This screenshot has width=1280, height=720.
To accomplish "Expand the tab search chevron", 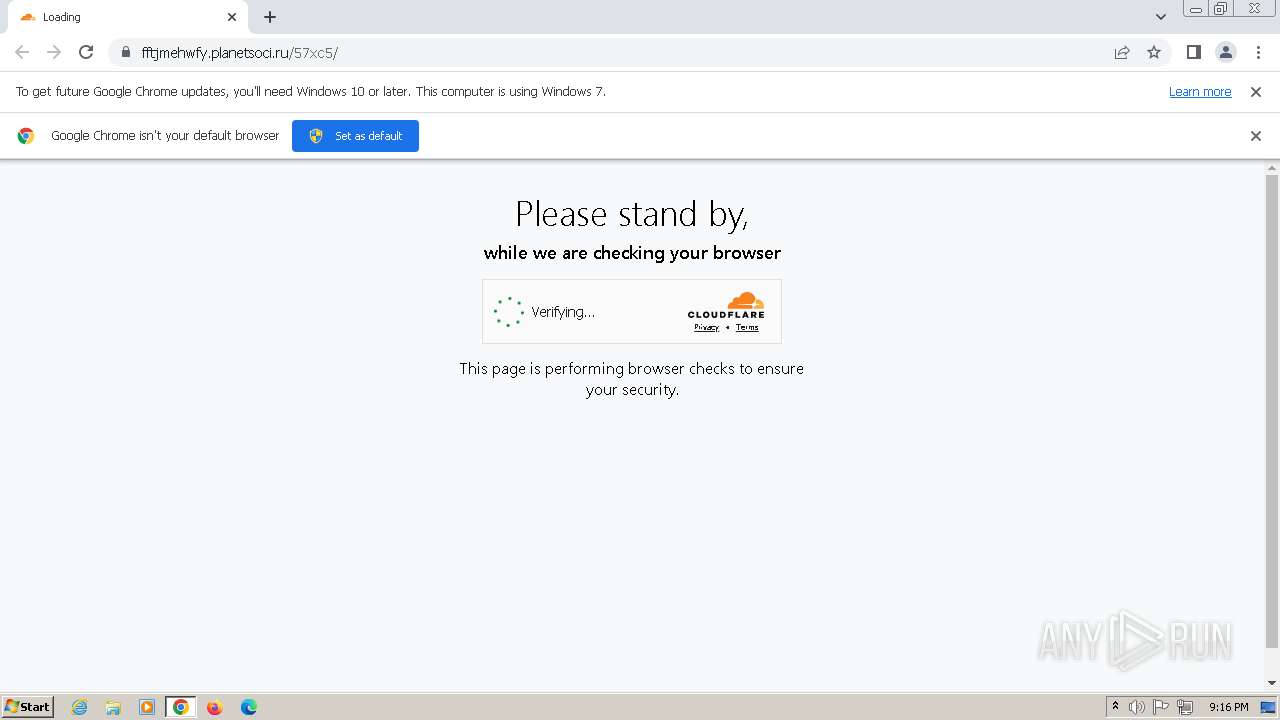I will click(1160, 17).
